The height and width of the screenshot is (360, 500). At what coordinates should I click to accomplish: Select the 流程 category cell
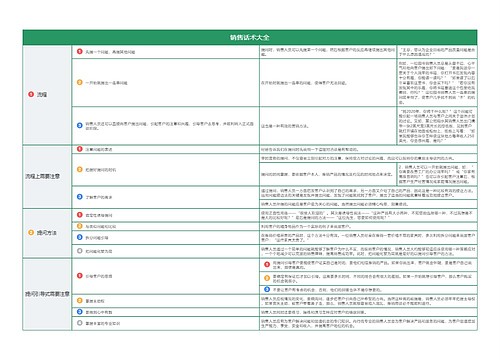(x=47, y=95)
